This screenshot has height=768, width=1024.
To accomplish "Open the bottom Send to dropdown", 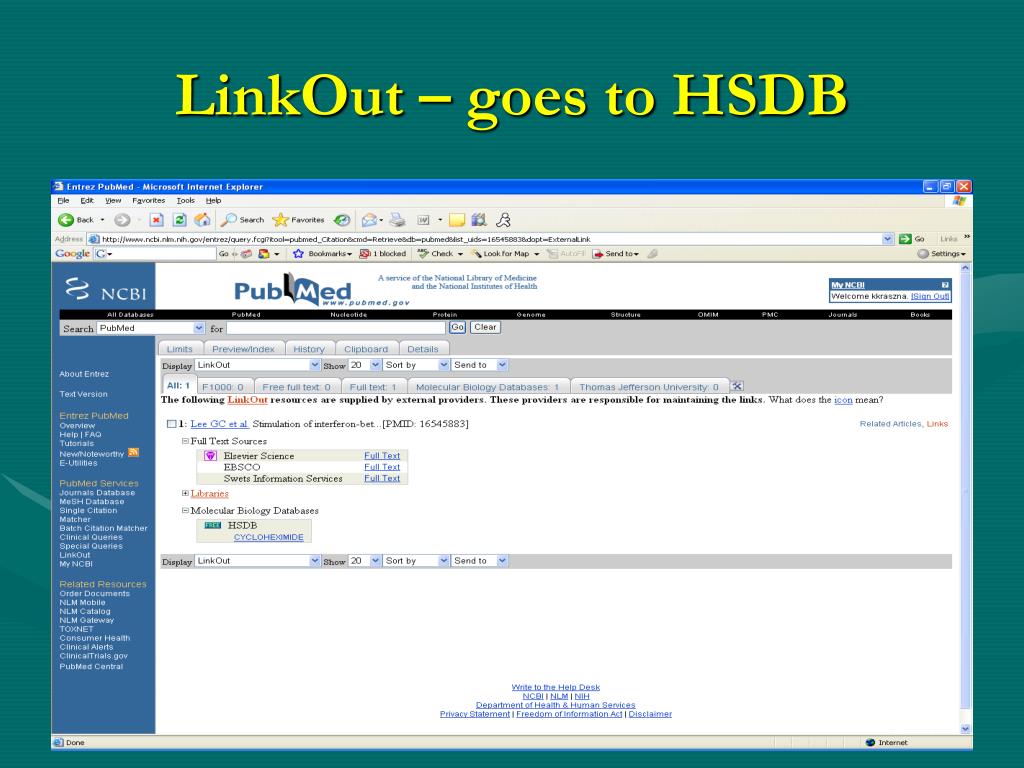I will point(502,561).
